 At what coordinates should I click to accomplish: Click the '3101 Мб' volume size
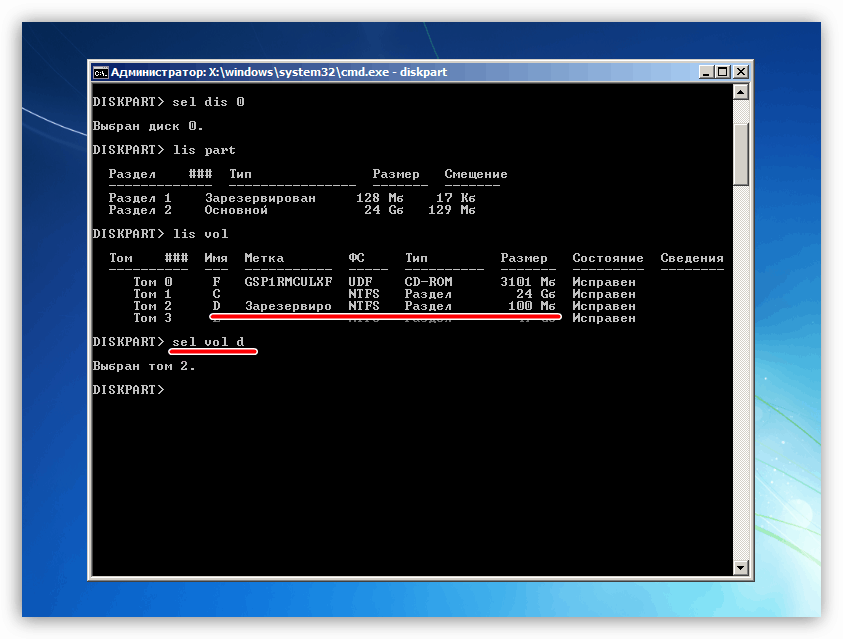pyautogui.click(x=528, y=282)
